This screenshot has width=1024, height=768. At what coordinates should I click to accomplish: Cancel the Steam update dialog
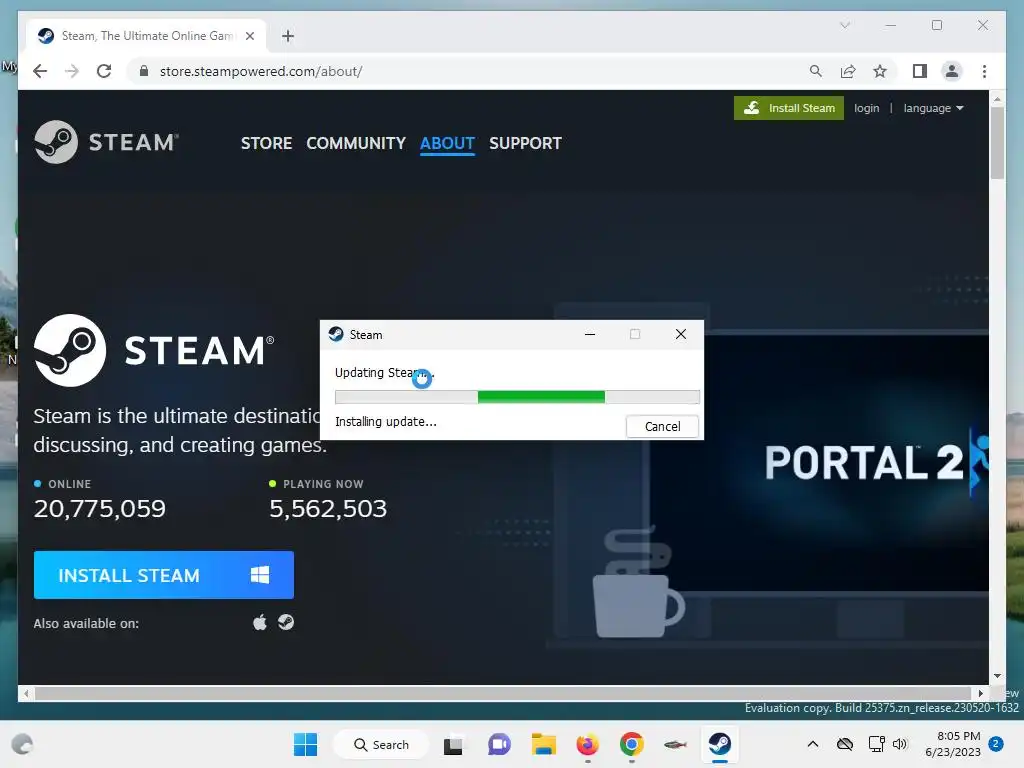pyautogui.click(x=662, y=426)
